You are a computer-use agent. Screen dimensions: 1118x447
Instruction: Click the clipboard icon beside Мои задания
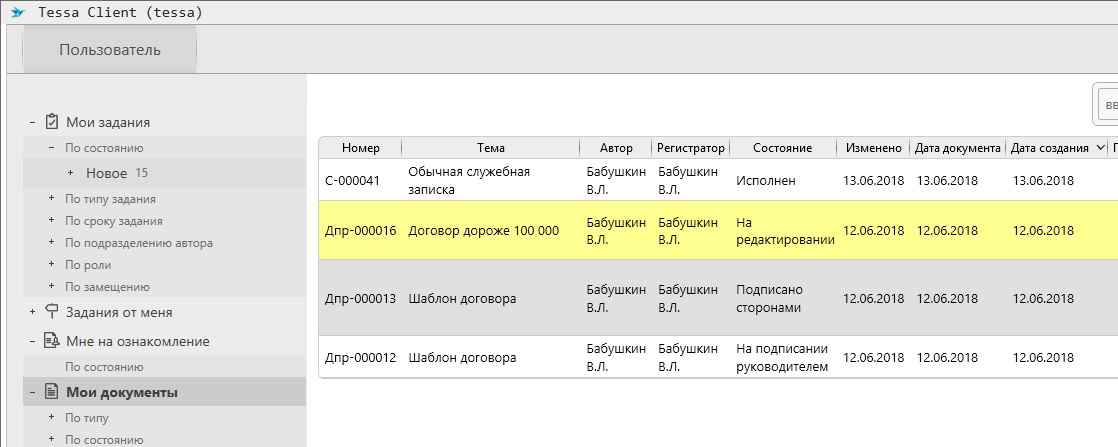(52, 122)
